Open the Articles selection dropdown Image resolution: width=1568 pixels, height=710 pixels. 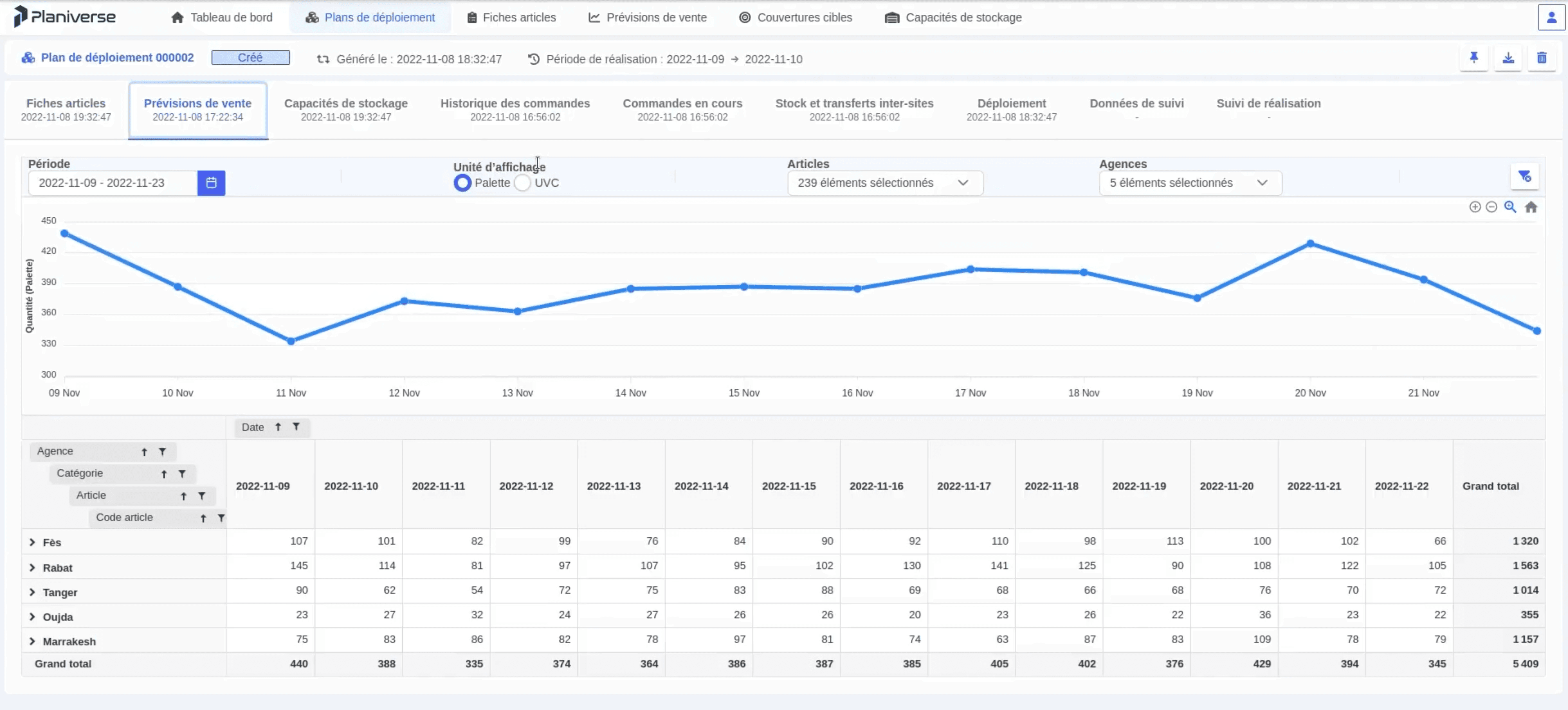tap(884, 183)
